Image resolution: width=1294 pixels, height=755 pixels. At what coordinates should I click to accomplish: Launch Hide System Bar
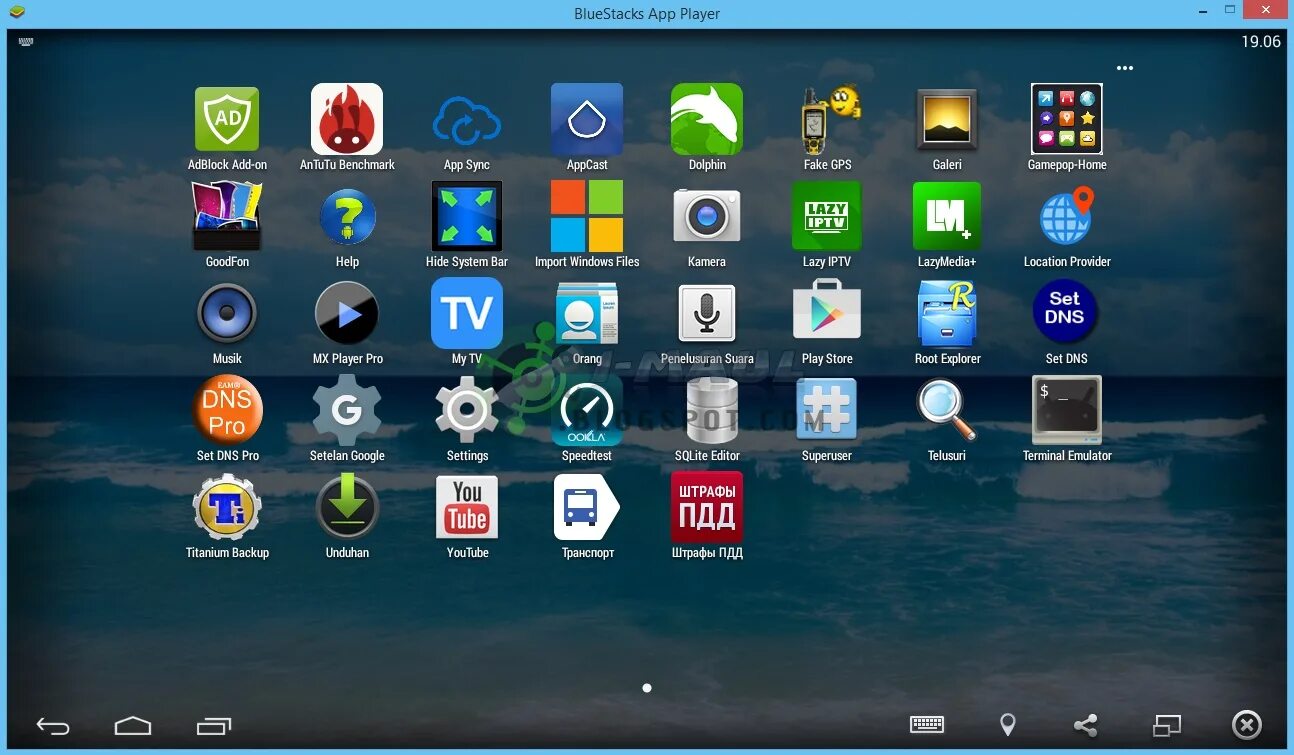[x=467, y=216]
